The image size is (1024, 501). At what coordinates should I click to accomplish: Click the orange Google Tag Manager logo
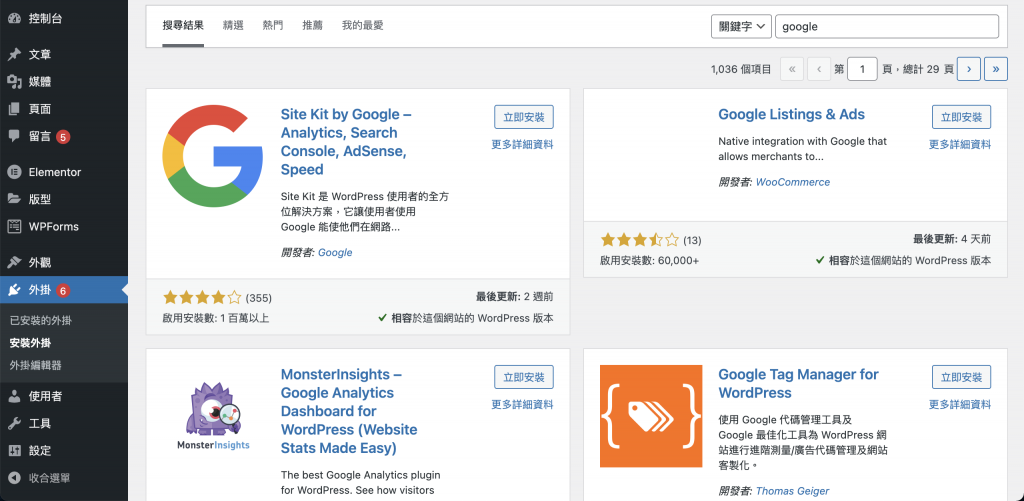pos(651,416)
